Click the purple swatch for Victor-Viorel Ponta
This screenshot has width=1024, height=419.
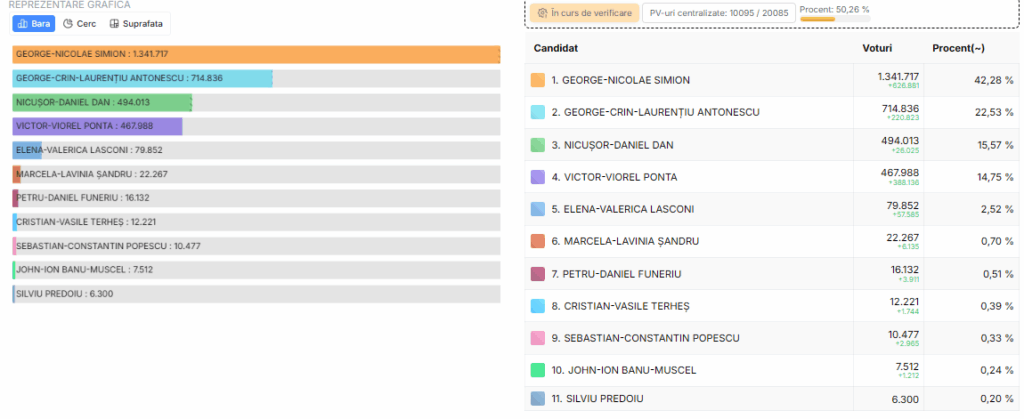point(538,177)
